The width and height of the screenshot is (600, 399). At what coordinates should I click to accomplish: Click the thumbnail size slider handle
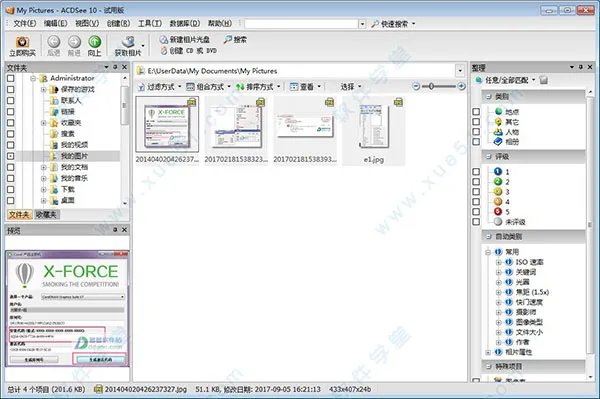[431, 86]
